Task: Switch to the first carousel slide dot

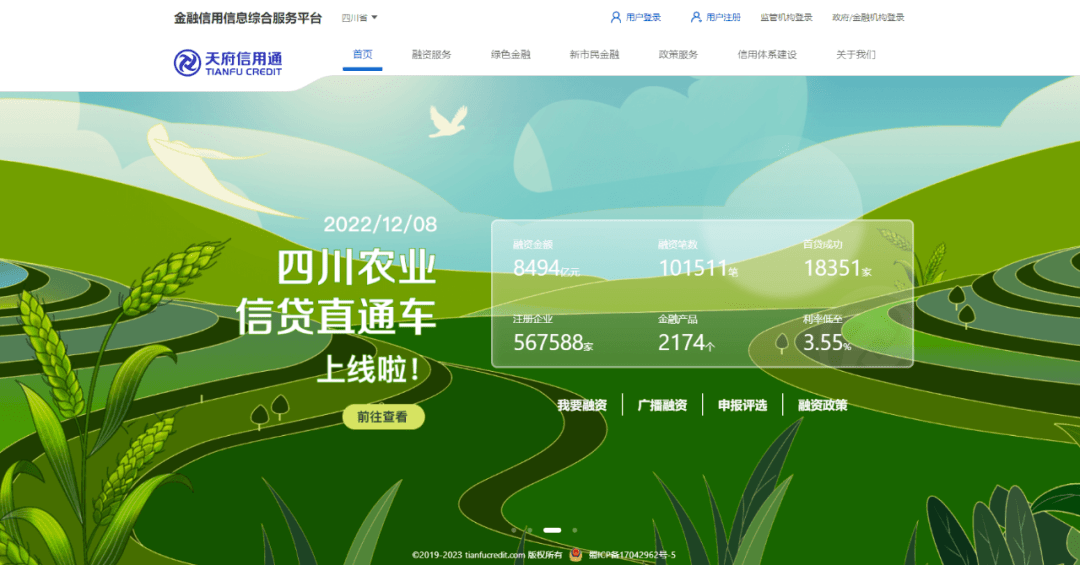Action: click(514, 530)
